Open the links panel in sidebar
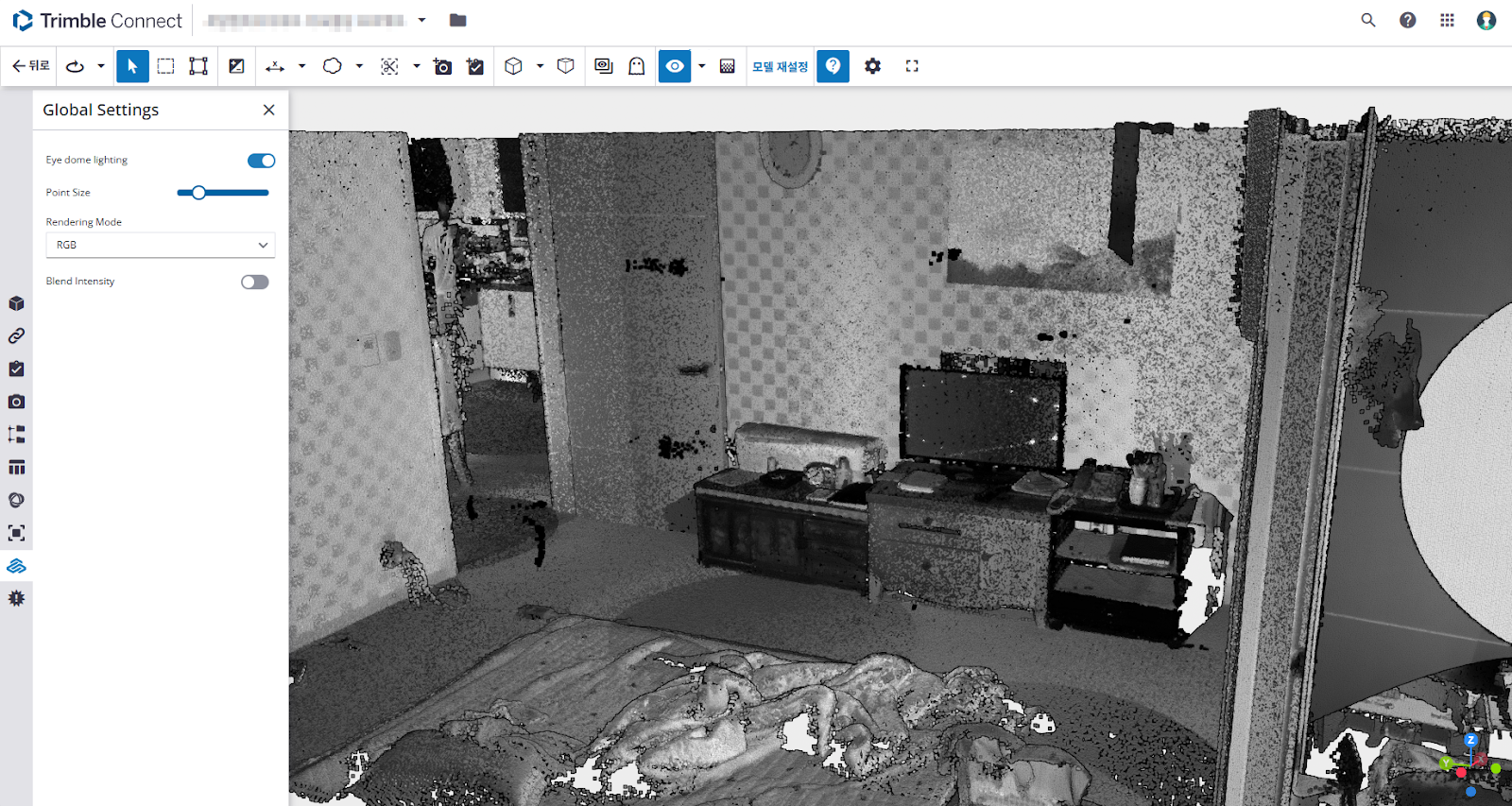Image resolution: width=1512 pixels, height=806 pixels. [x=16, y=336]
